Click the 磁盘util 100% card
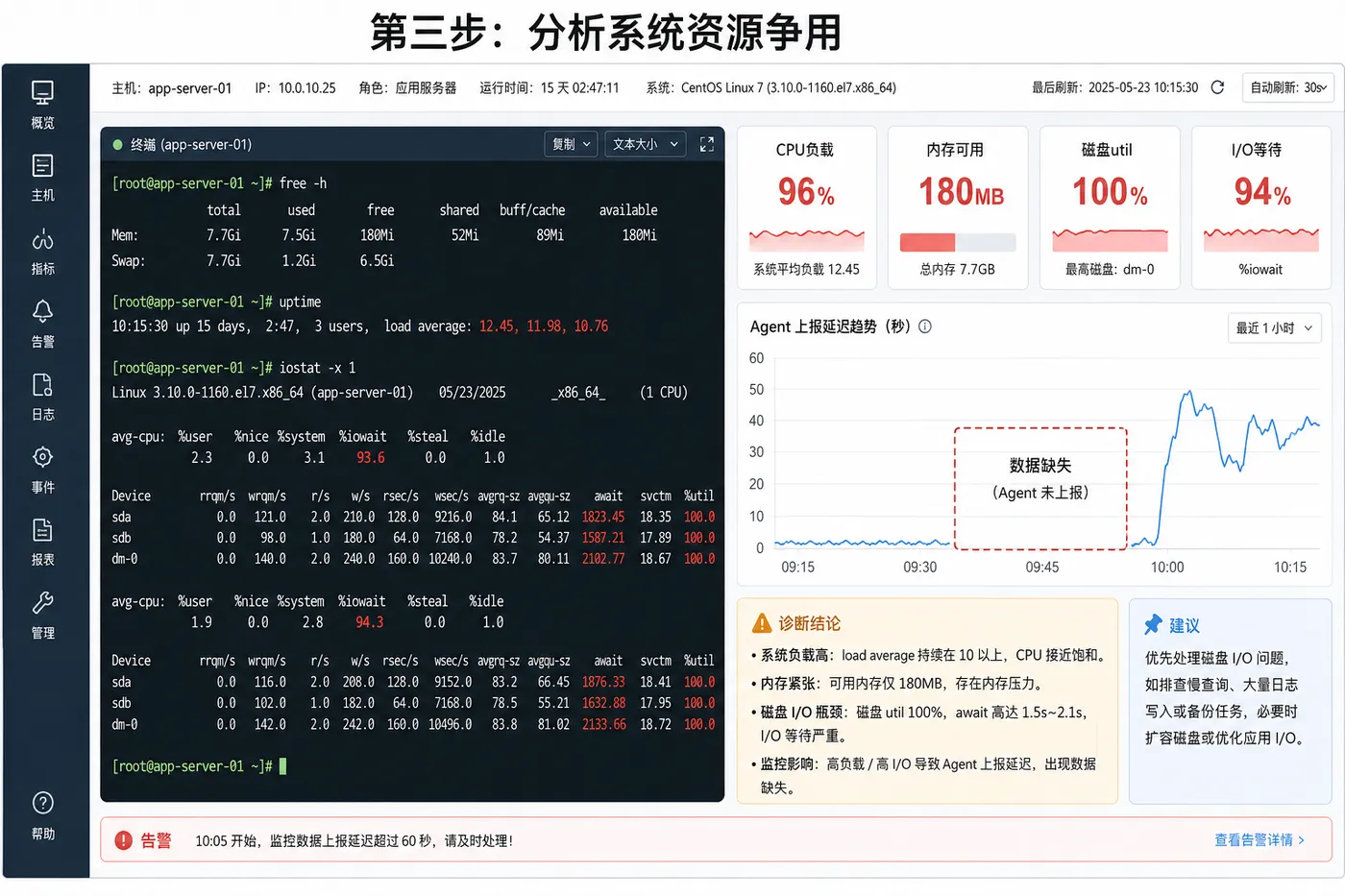The image size is (1345, 896). (1110, 207)
